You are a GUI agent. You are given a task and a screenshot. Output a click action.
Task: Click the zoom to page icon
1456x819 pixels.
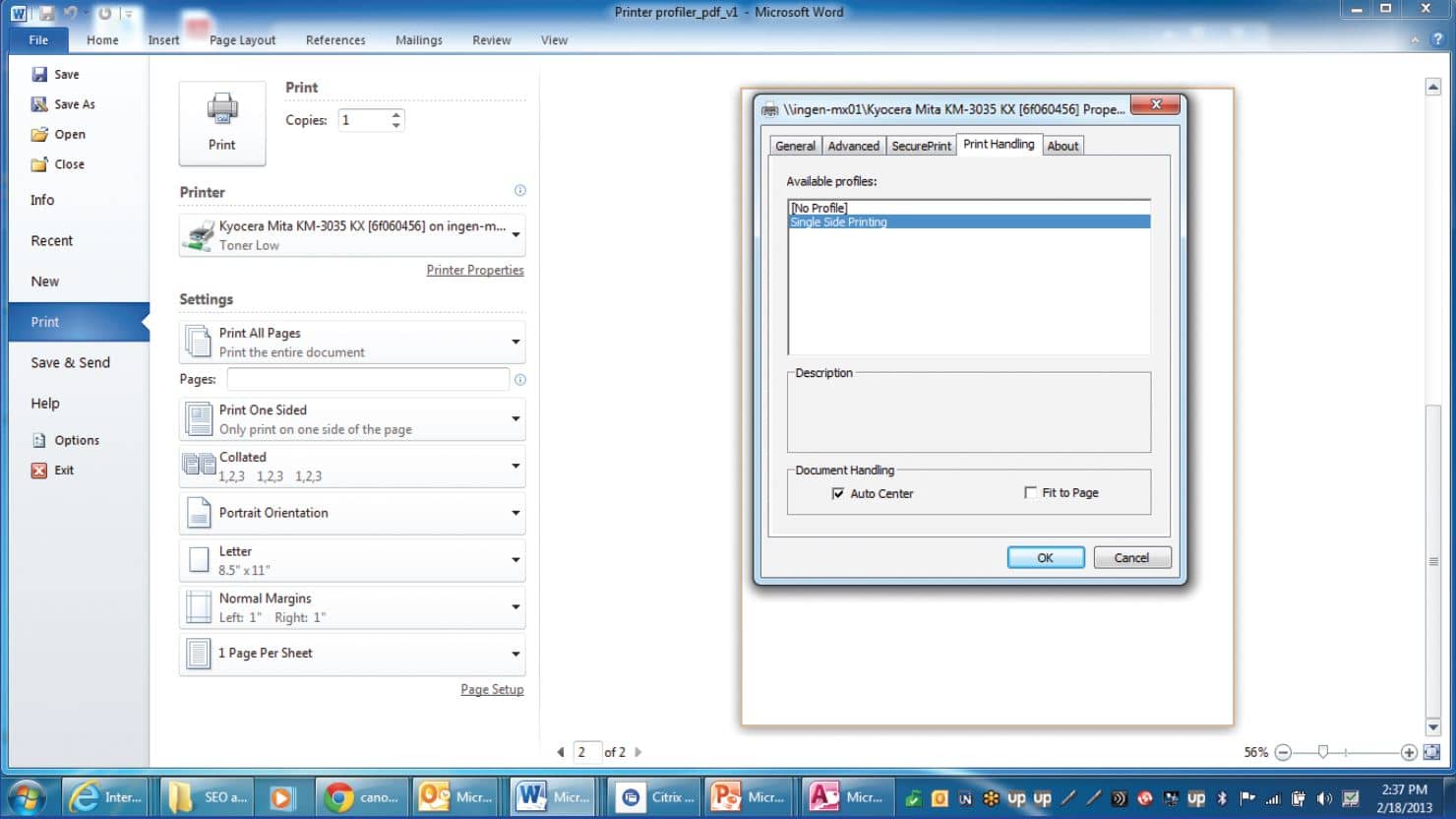point(1432,752)
